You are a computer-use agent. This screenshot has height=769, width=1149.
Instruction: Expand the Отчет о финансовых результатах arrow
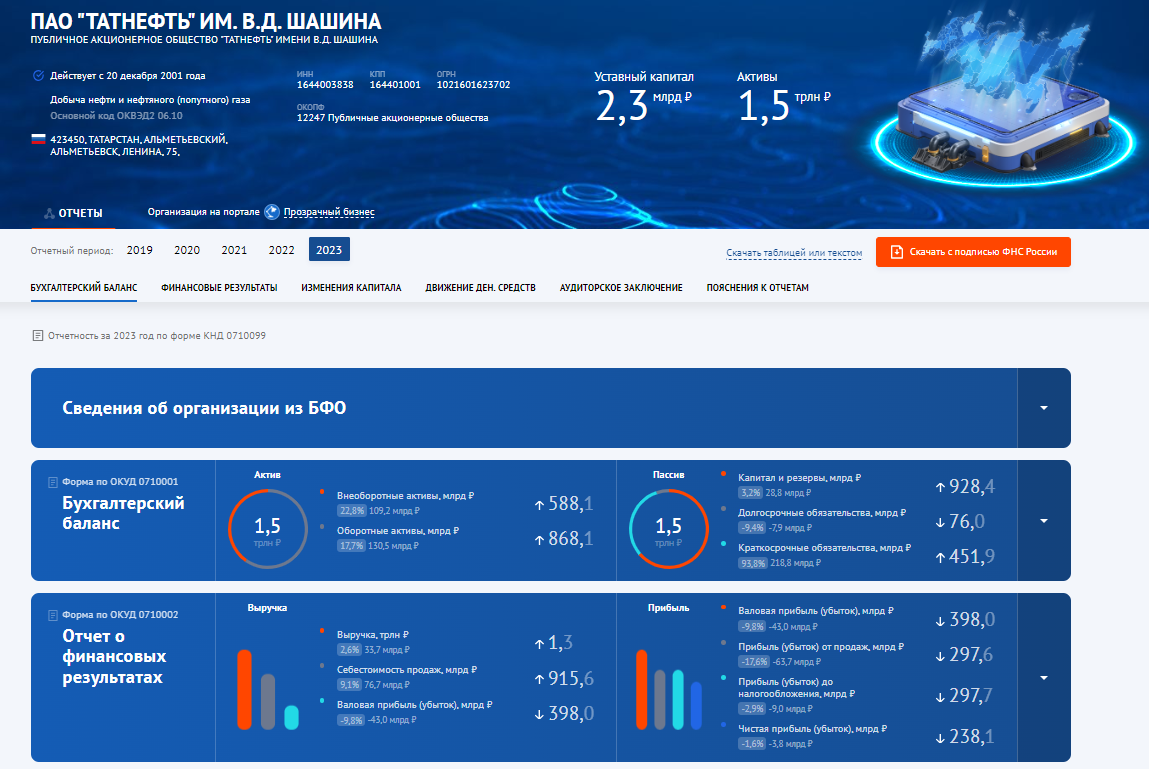tap(1043, 677)
